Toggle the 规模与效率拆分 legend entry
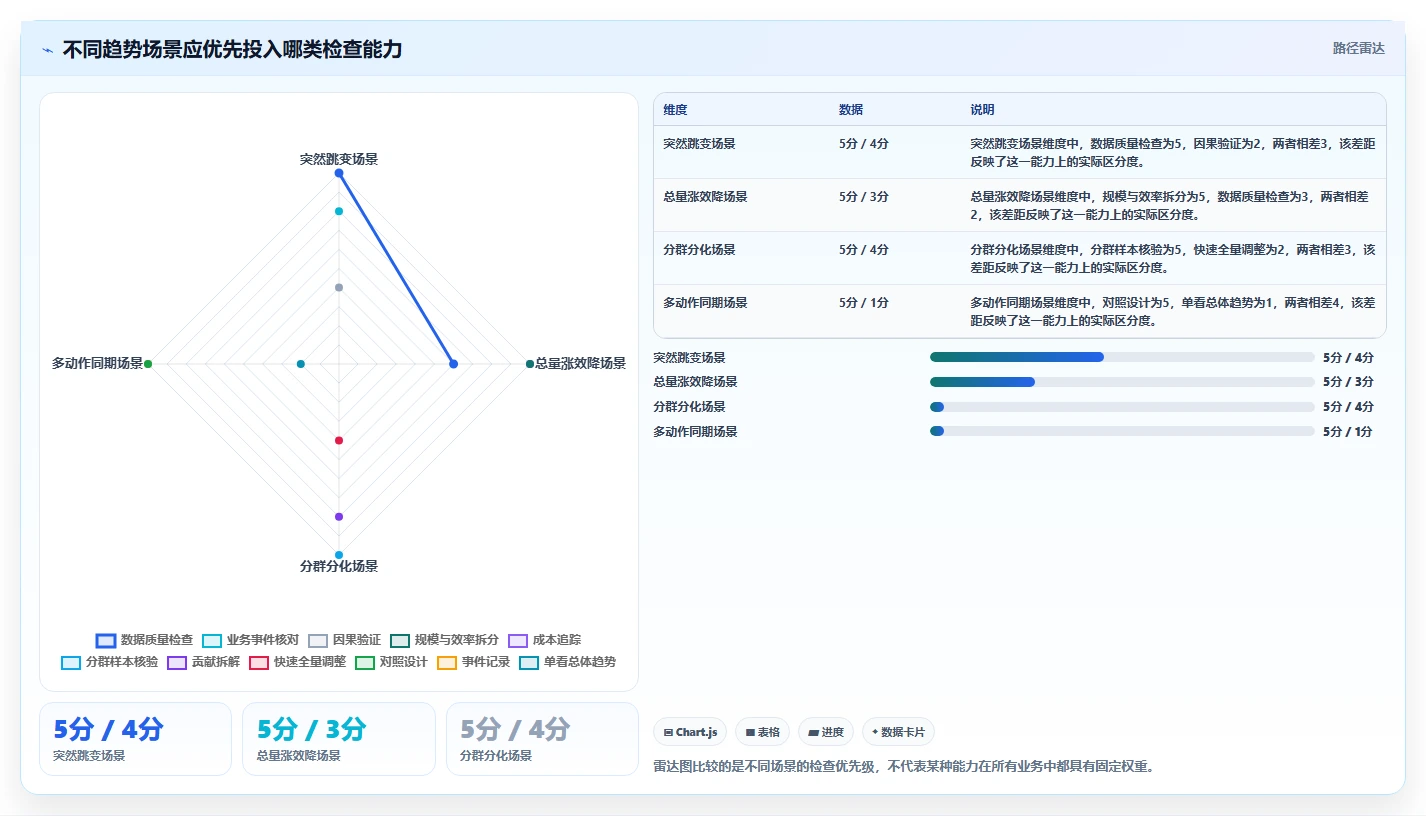 coord(445,640)
